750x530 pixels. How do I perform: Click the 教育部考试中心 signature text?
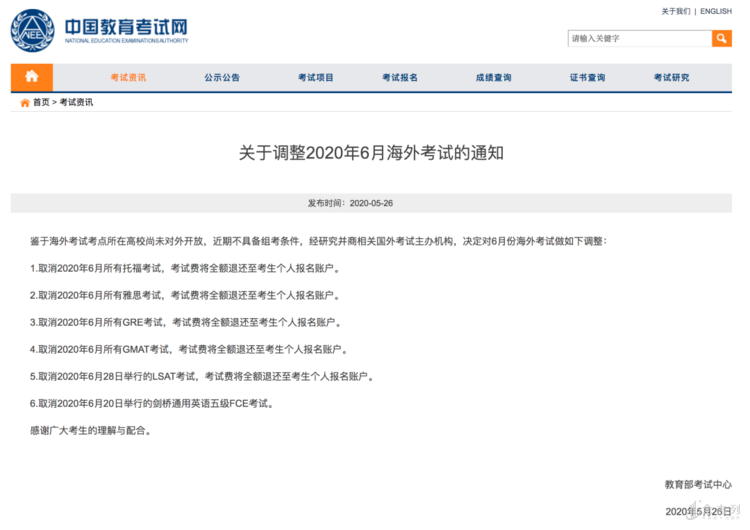point(697,484)
